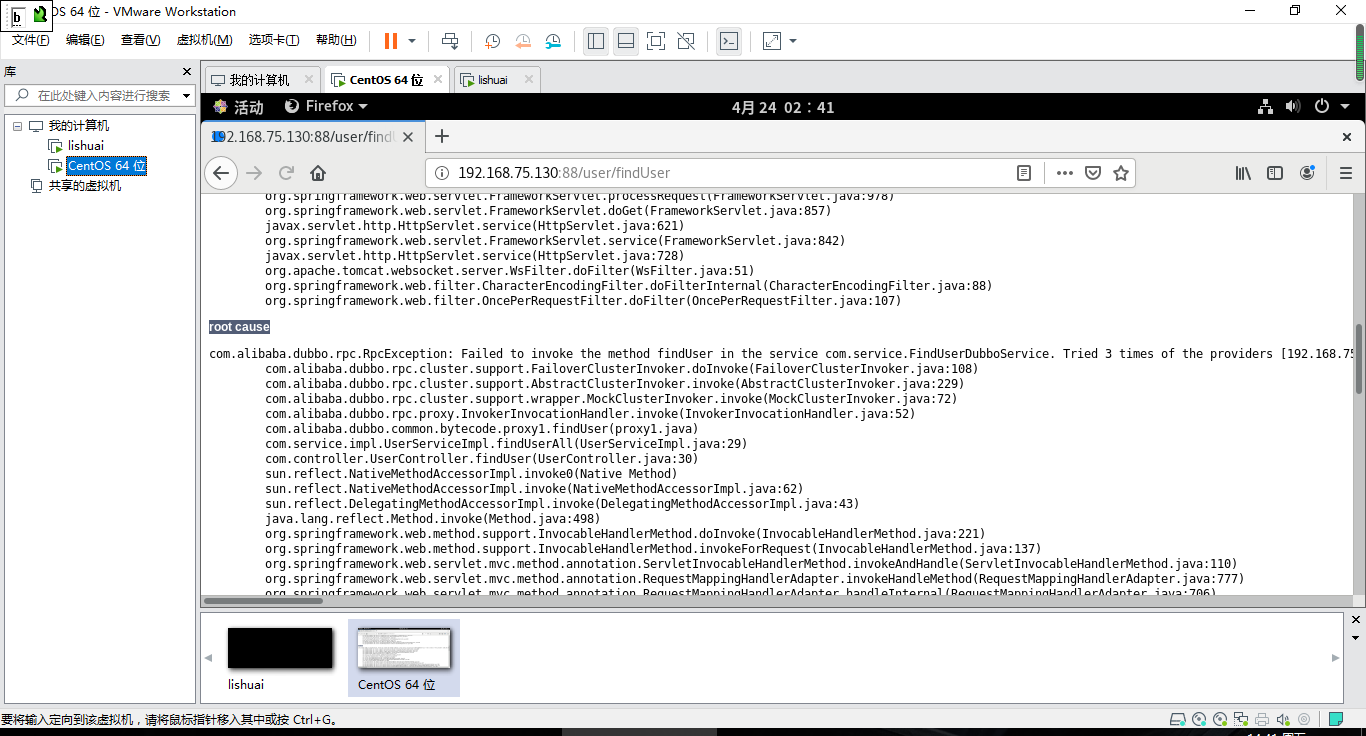Click the hard disk device icon in status bar
Screen dimensions: 1366x736
click(x=1179, y=719)
